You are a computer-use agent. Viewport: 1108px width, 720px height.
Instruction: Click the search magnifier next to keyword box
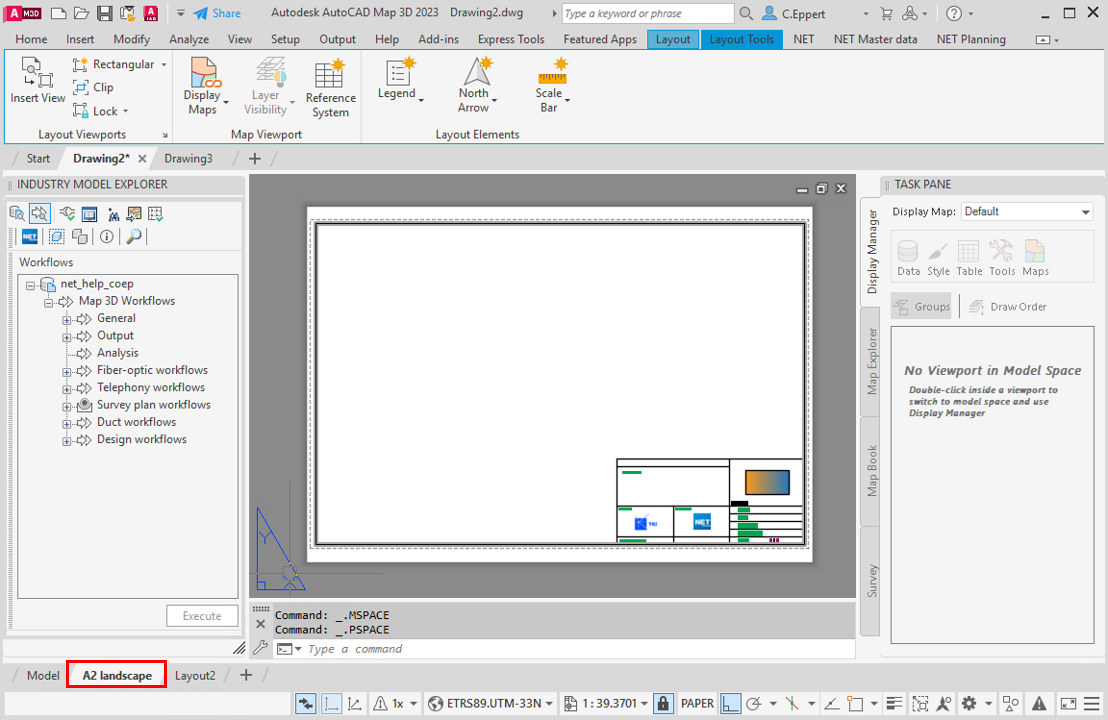pos(746,13)
